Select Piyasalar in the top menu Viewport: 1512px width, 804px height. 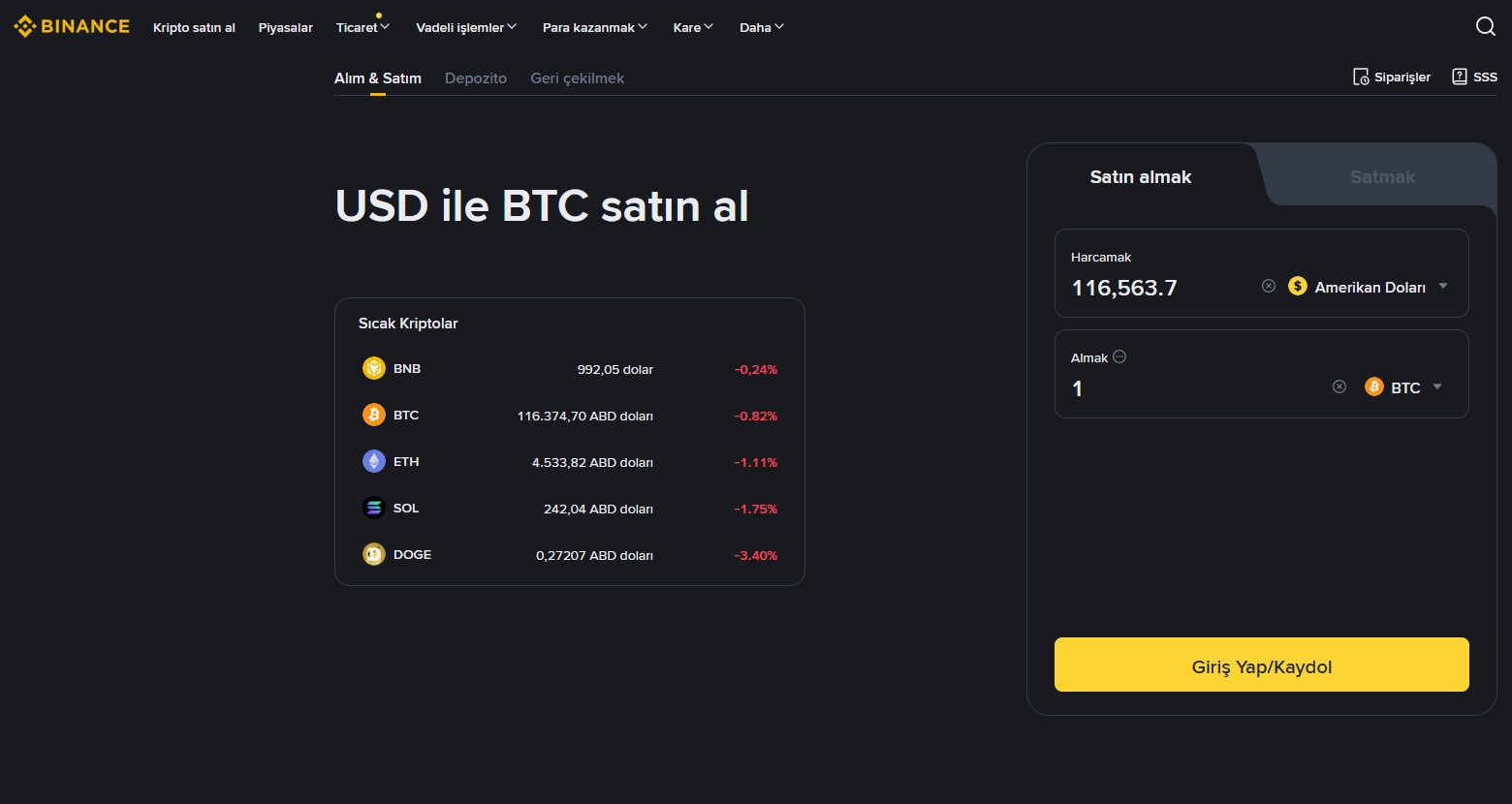285,27
